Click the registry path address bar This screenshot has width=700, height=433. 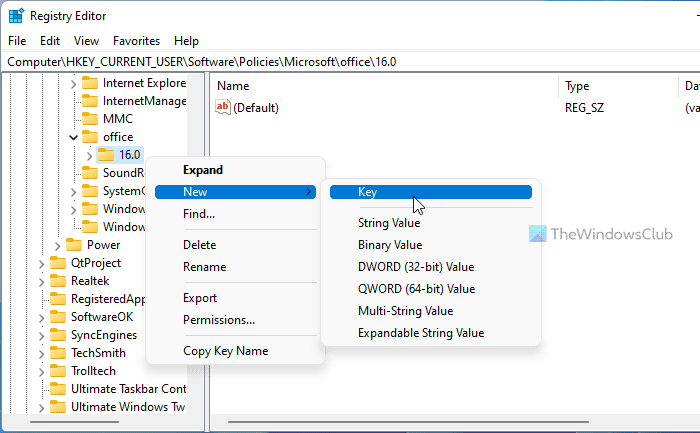[351, 62]
